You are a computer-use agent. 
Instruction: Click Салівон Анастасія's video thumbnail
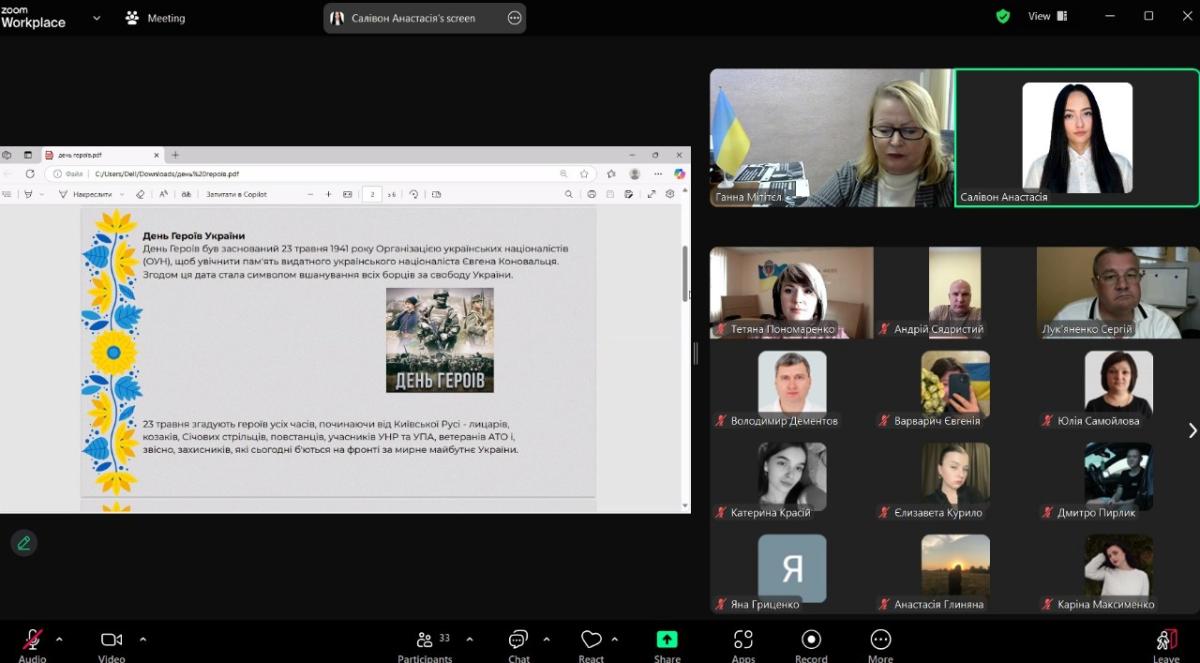click(1077, 137)
